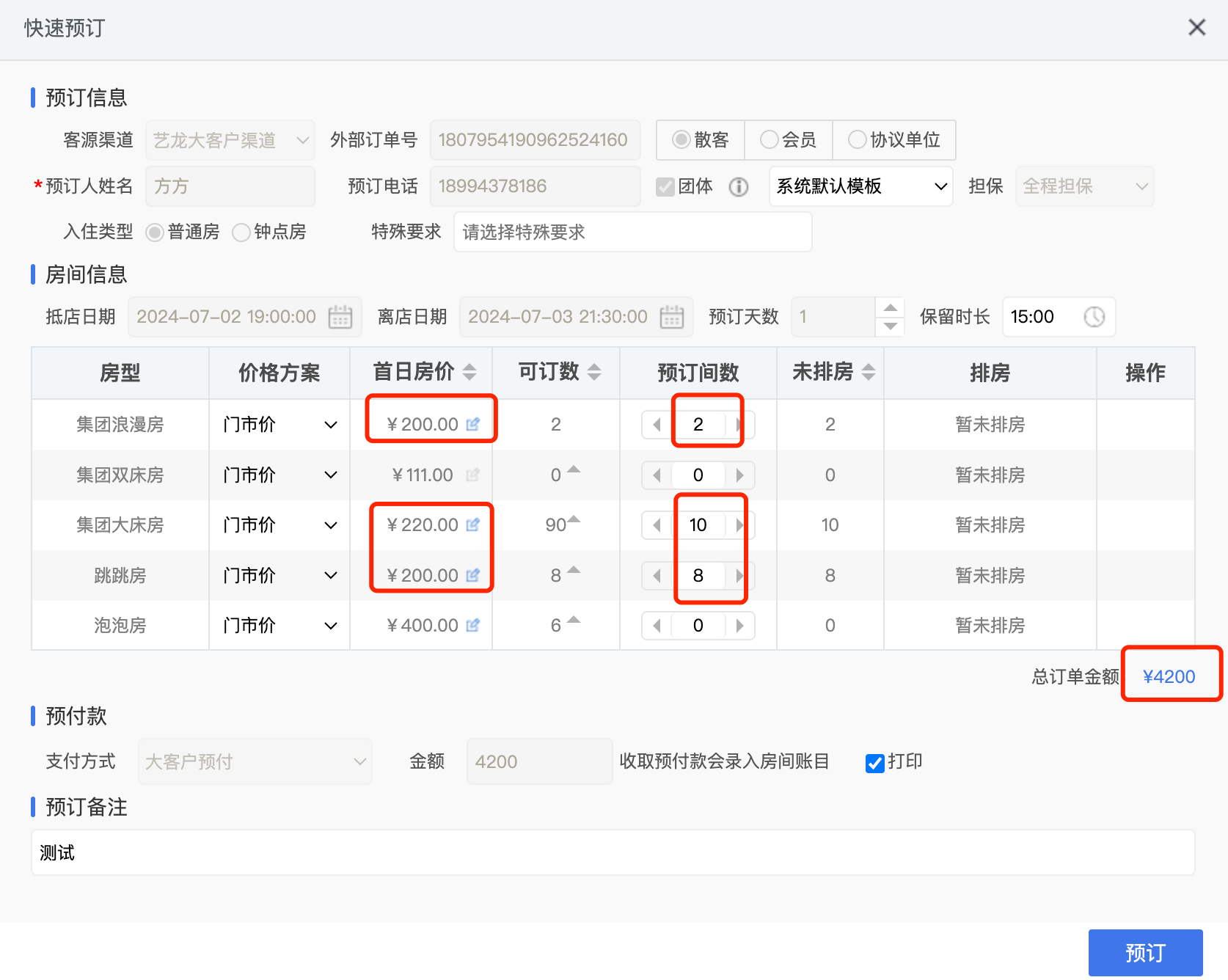The width and height of the screenshot is (1228, 980).
Task: Open the departure date calendar icon
Action: 671,317
